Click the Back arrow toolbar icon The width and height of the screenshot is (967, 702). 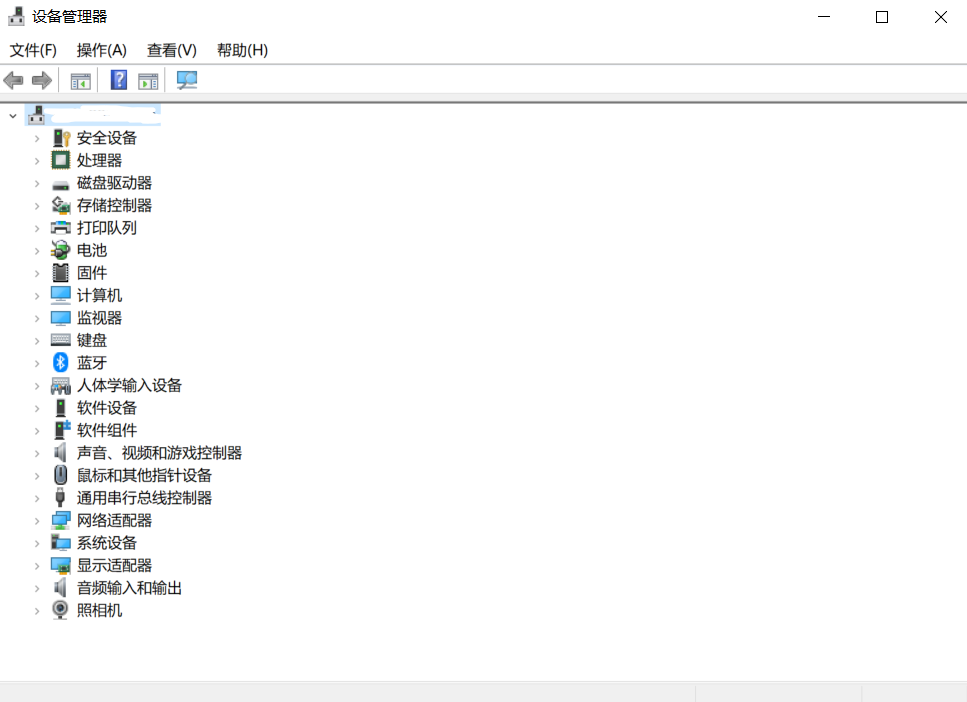coord(14,81)
